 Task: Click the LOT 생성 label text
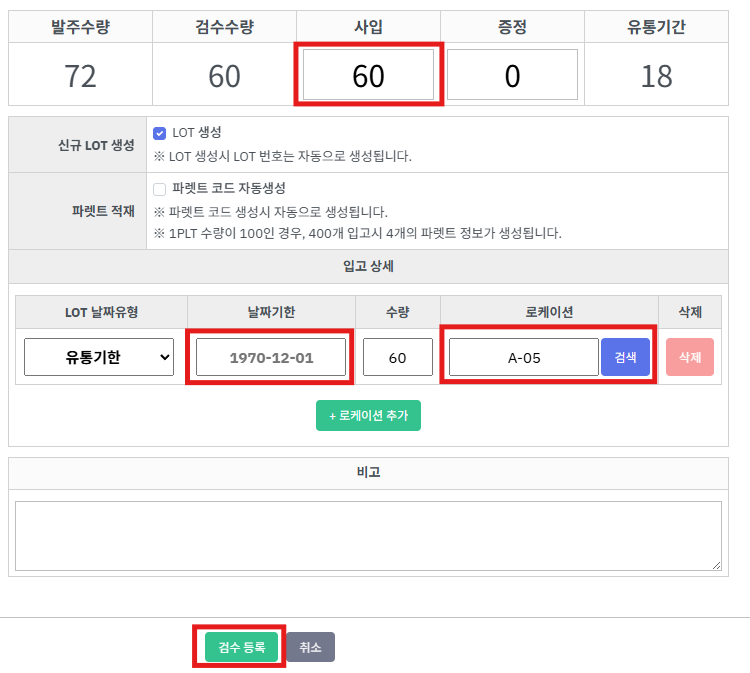point(197,132)
